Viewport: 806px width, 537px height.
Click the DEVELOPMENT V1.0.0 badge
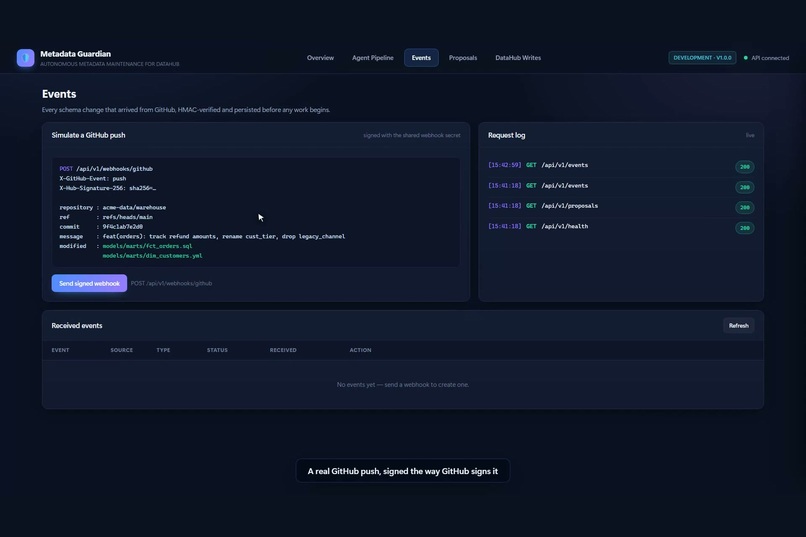(702, 58)
